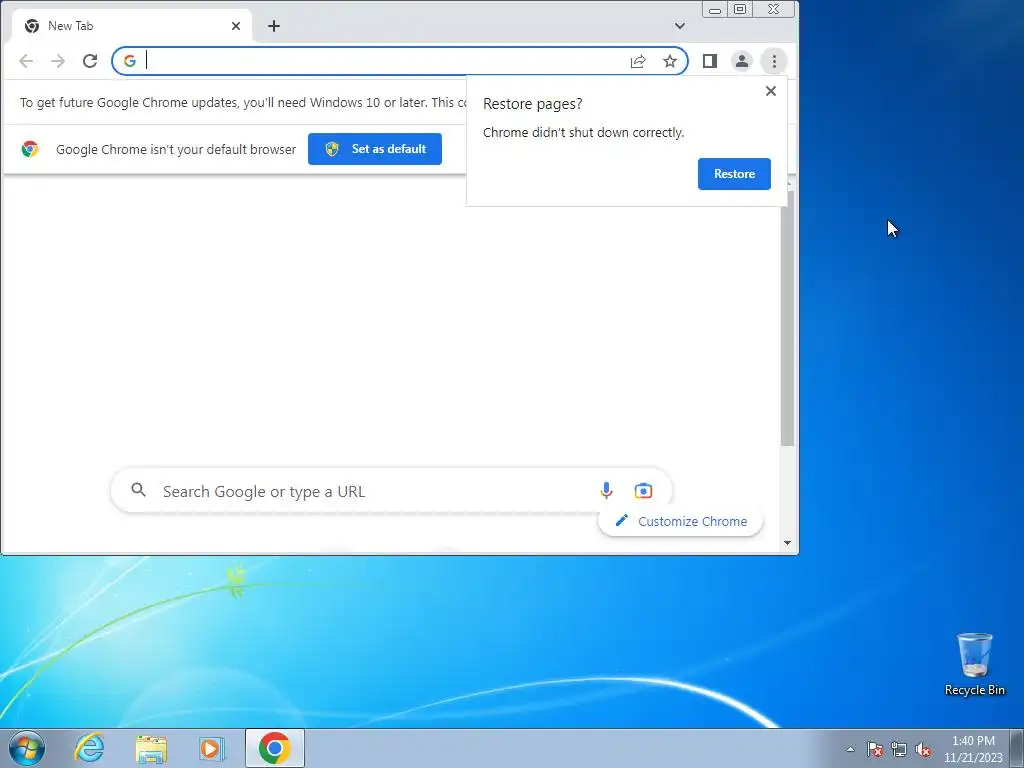Viewport: 1024px width, 768px height.
Task: Select the New Tab tab
Action: click(x=132, y=26)
